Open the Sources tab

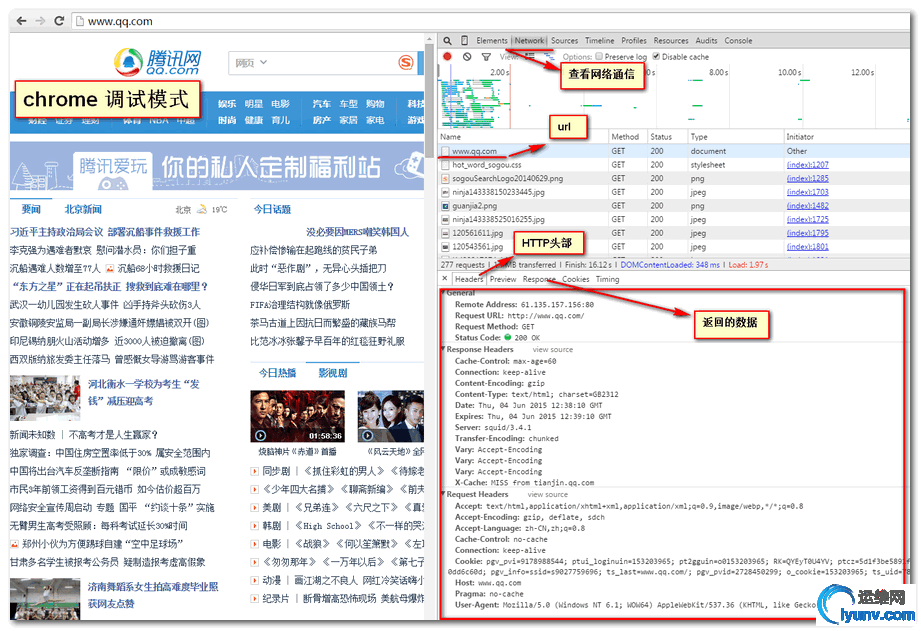(x=564, y=41)
